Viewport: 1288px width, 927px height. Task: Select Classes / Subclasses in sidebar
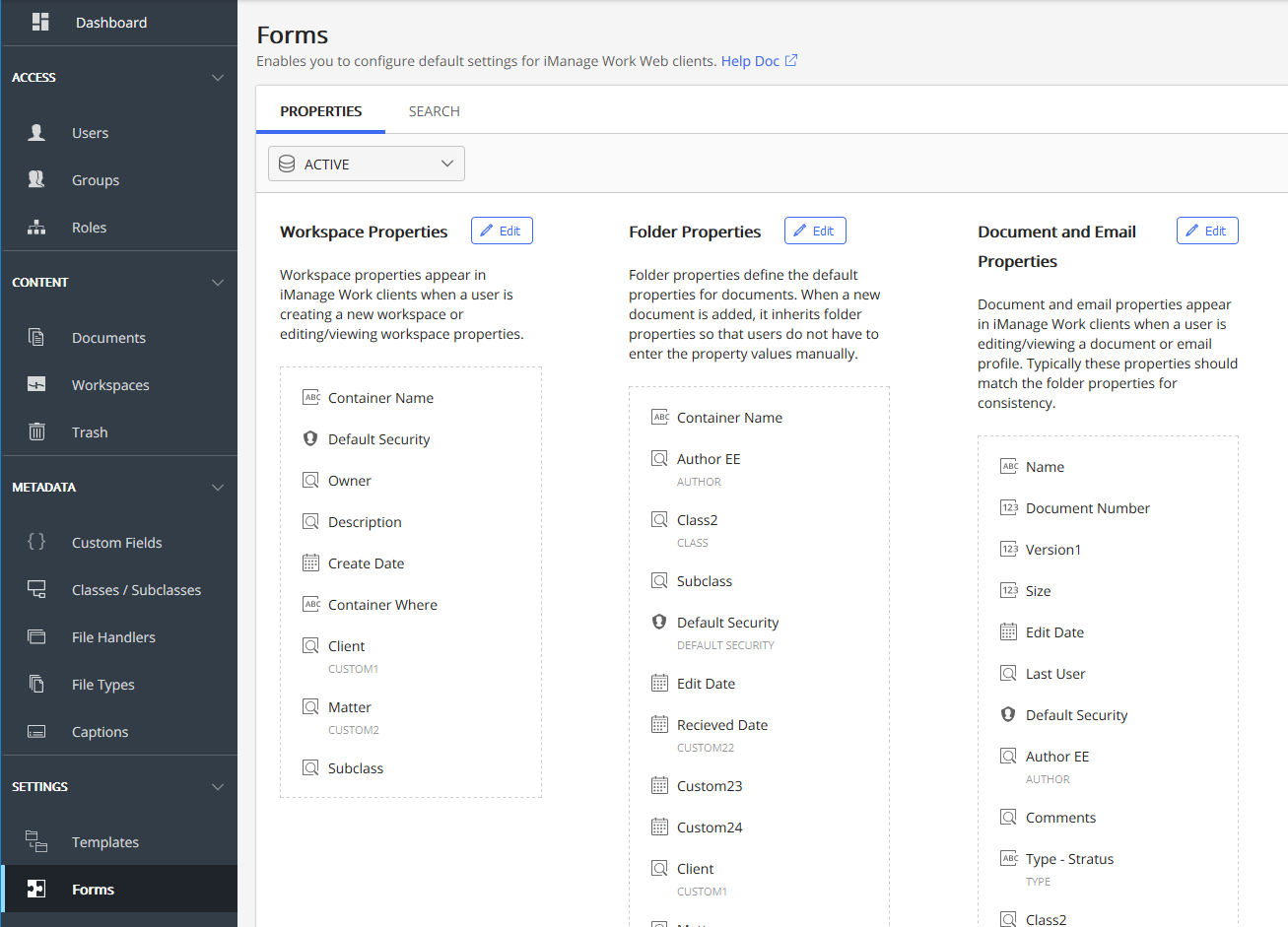pos(136,590)
